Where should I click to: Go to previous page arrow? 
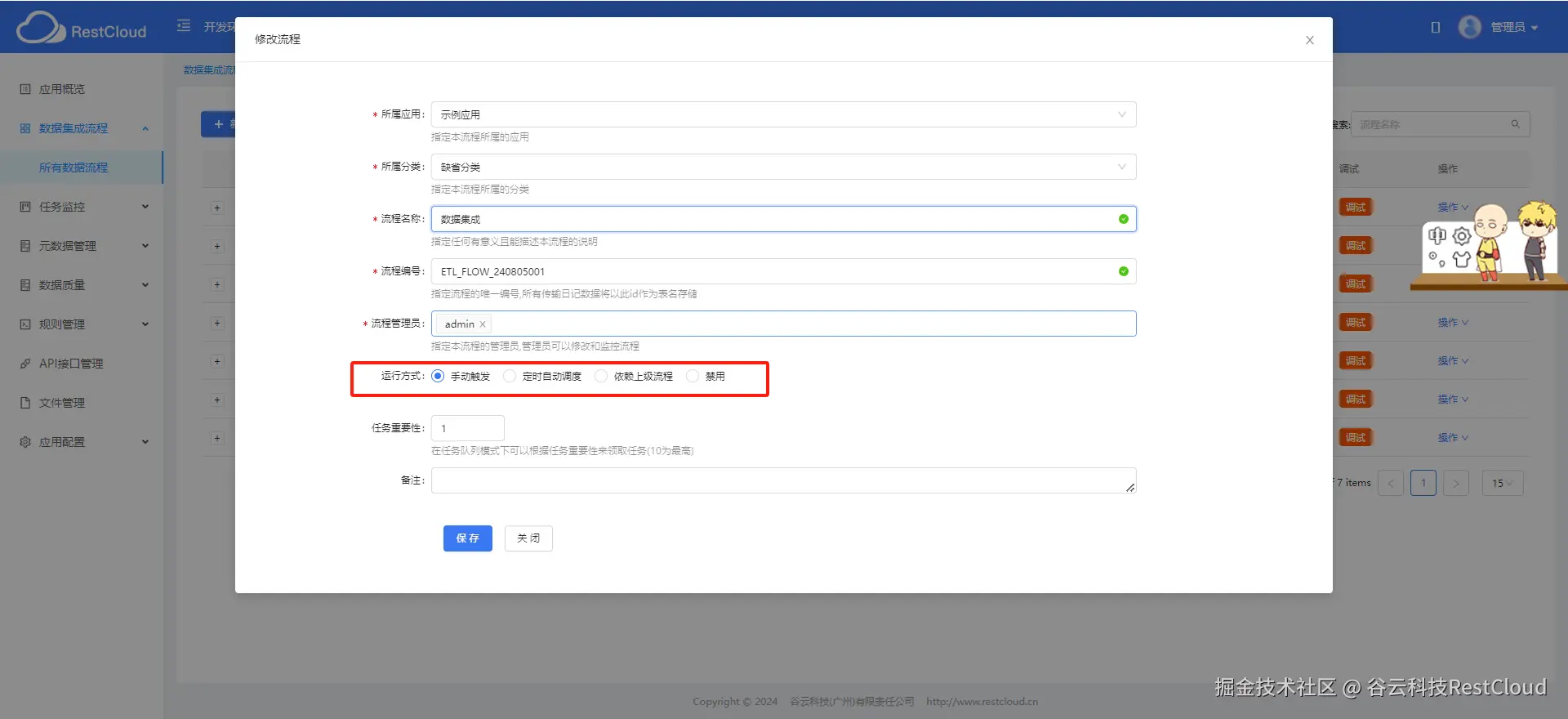click(1391, 483)
